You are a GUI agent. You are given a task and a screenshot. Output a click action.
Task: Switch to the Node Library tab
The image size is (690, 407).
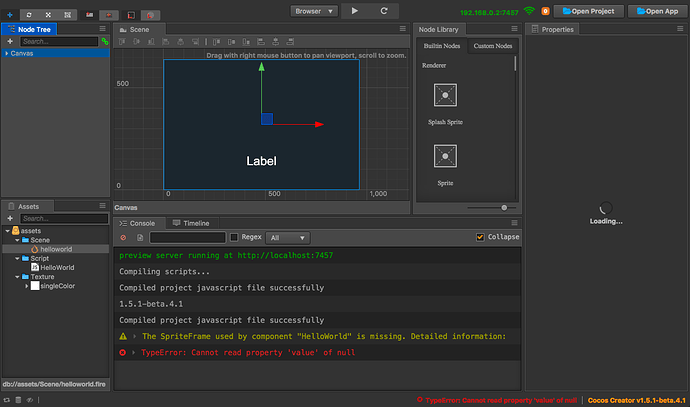(x=439, y=29)
